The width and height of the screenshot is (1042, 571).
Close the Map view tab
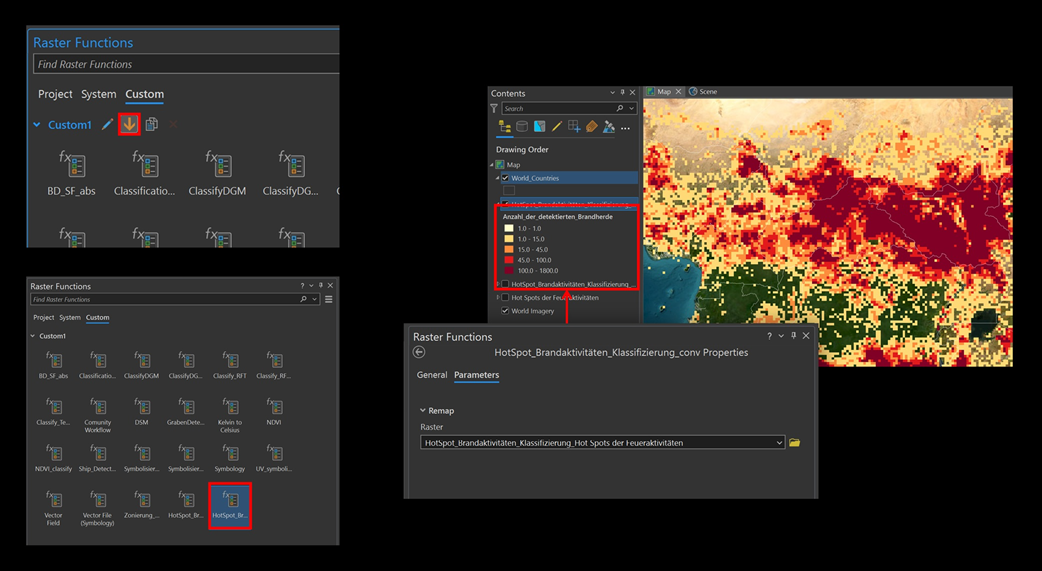(678, 92)
